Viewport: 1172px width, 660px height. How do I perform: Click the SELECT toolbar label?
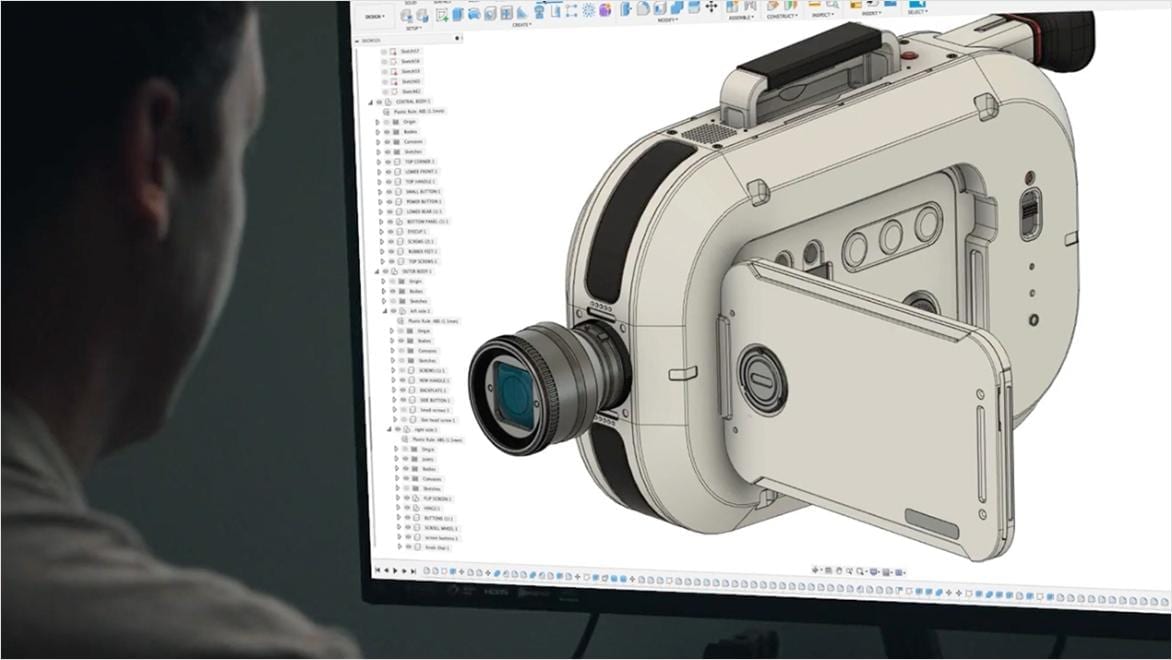(916, 10)
